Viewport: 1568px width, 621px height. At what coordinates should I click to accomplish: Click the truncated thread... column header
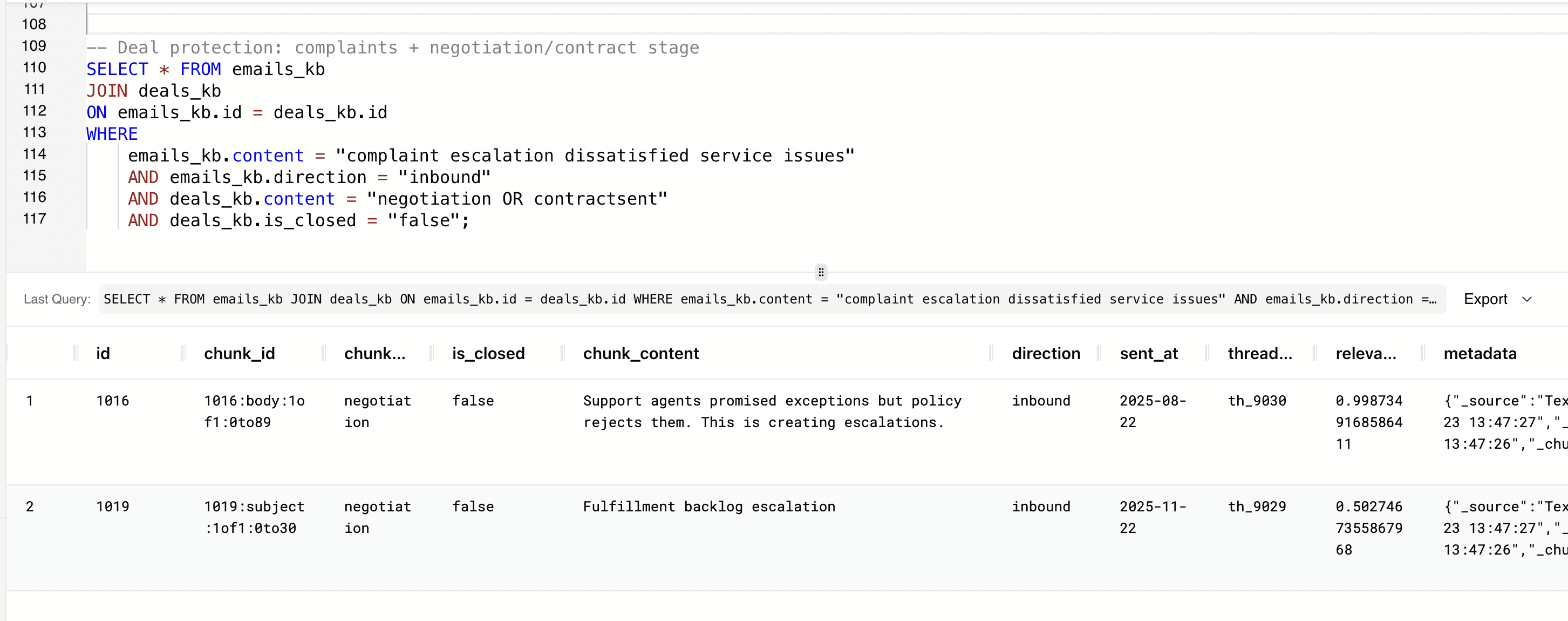(x=1259, y=354)
